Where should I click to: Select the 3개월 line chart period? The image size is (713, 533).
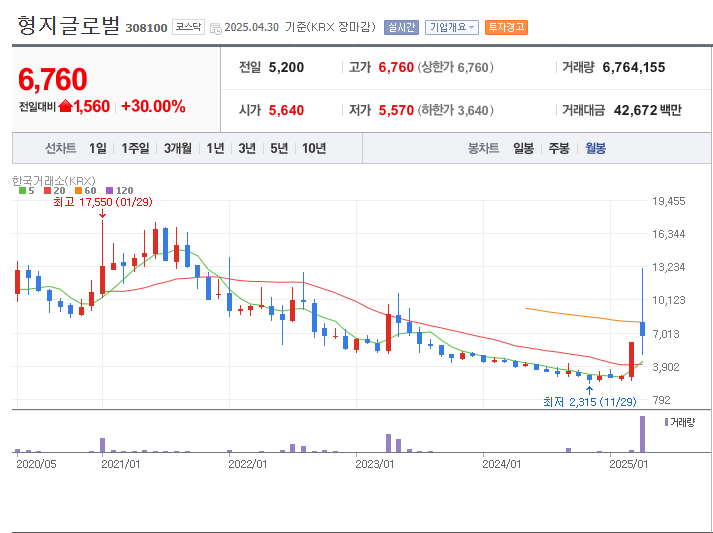click(x=178, y=148)
